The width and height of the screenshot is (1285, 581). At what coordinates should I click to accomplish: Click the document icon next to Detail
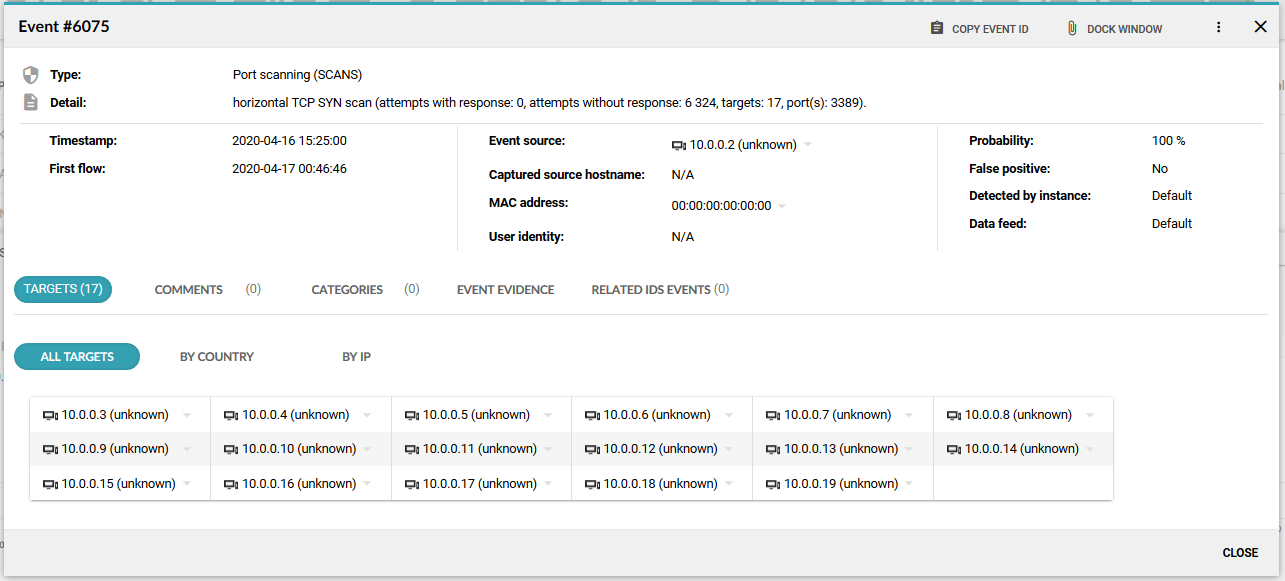(x=31, y=102)
